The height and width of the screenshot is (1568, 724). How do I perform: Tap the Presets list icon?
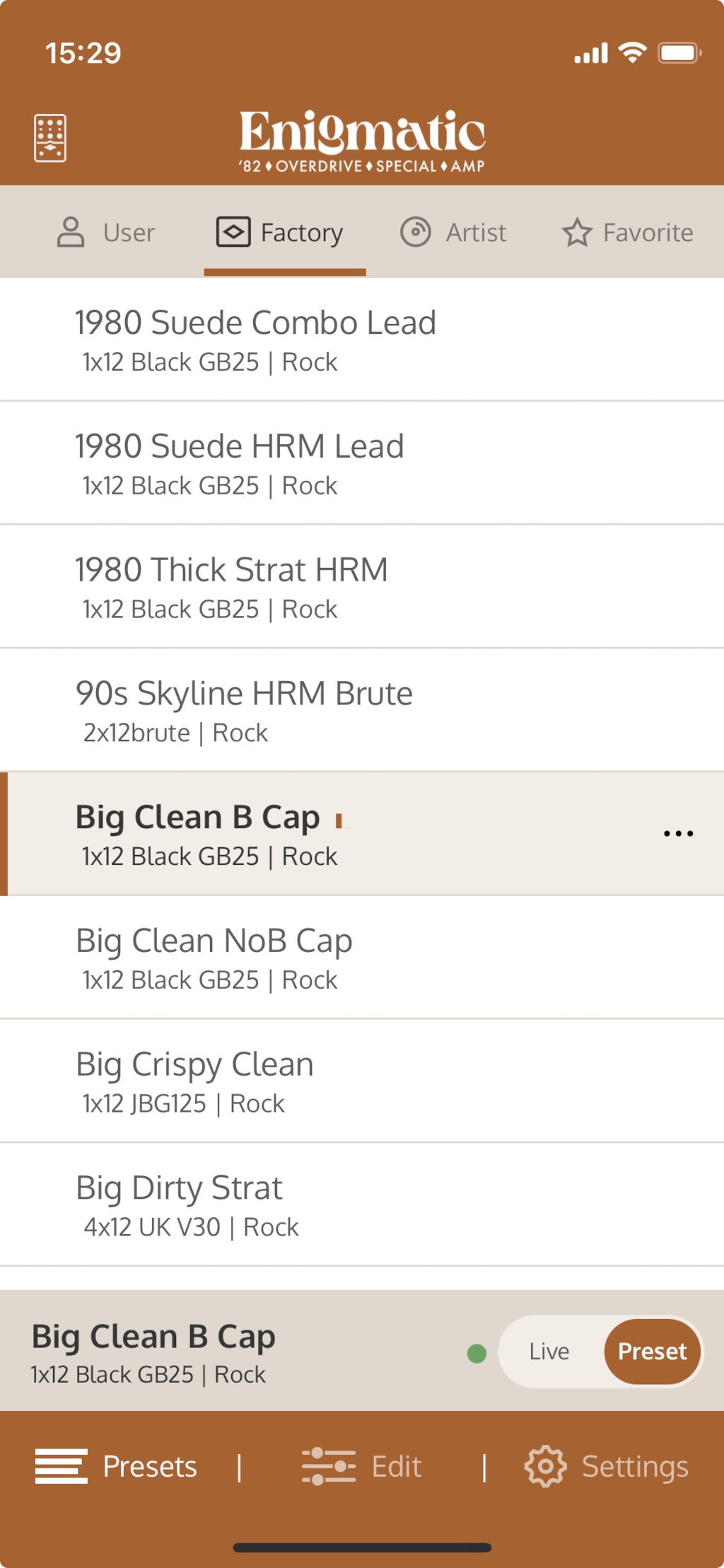[62, 1466]
